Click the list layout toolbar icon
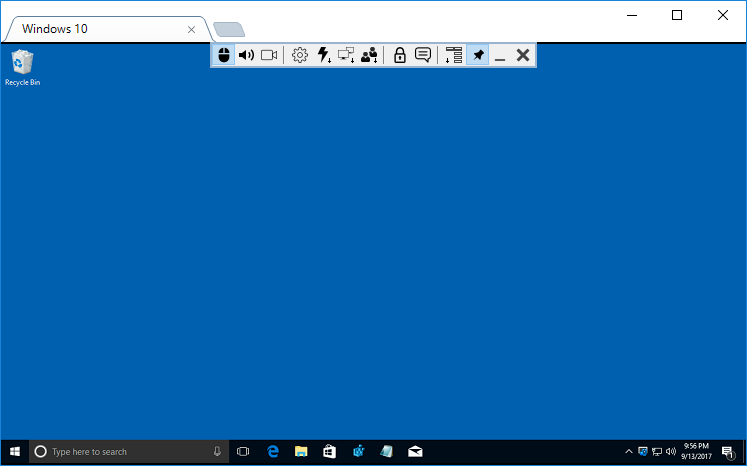The width and height of the screenshot is (747, 466). 454,56
